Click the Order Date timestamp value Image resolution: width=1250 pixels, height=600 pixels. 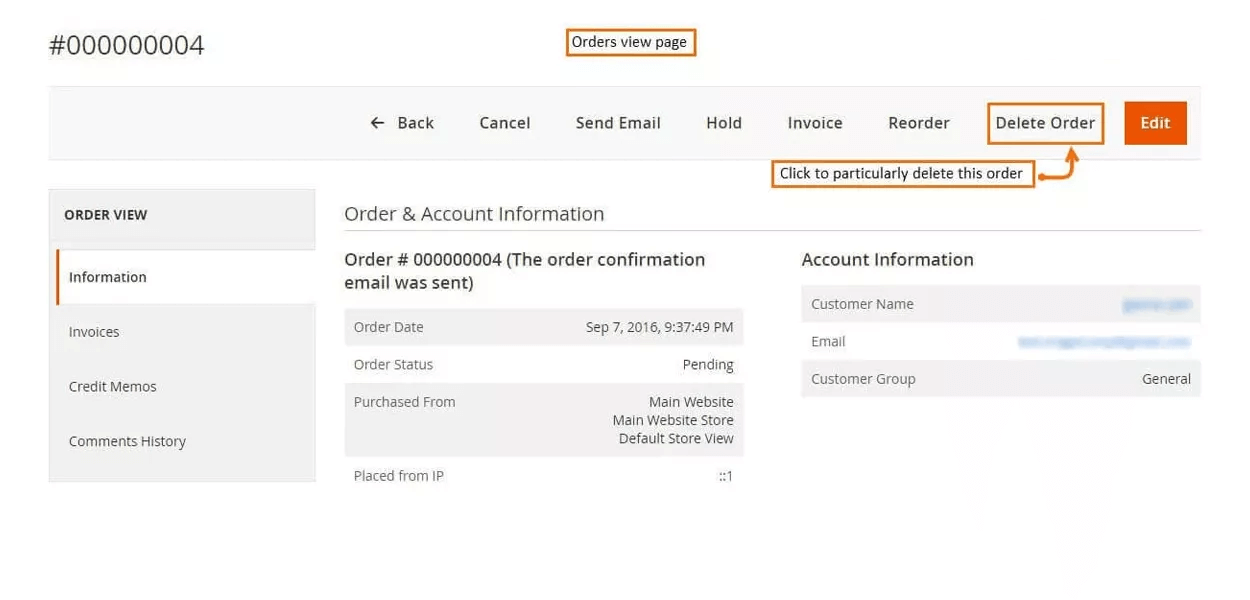click(x=659, y=327)
